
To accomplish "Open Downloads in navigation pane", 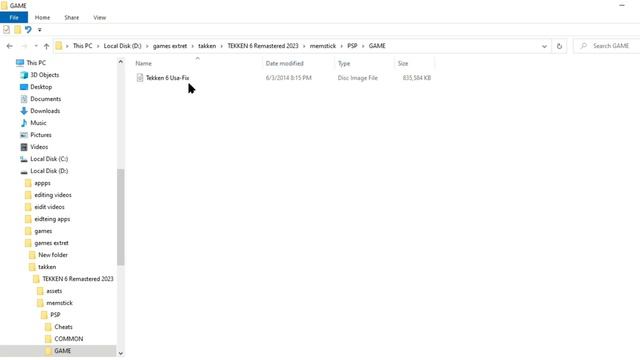I will point(45,111).
